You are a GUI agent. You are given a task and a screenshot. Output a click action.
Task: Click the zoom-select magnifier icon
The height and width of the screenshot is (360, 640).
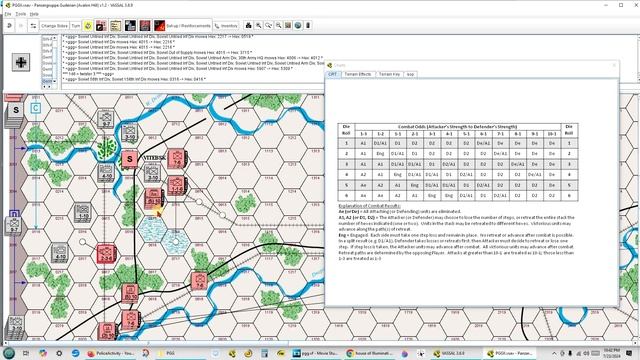[x=268, y=25]
